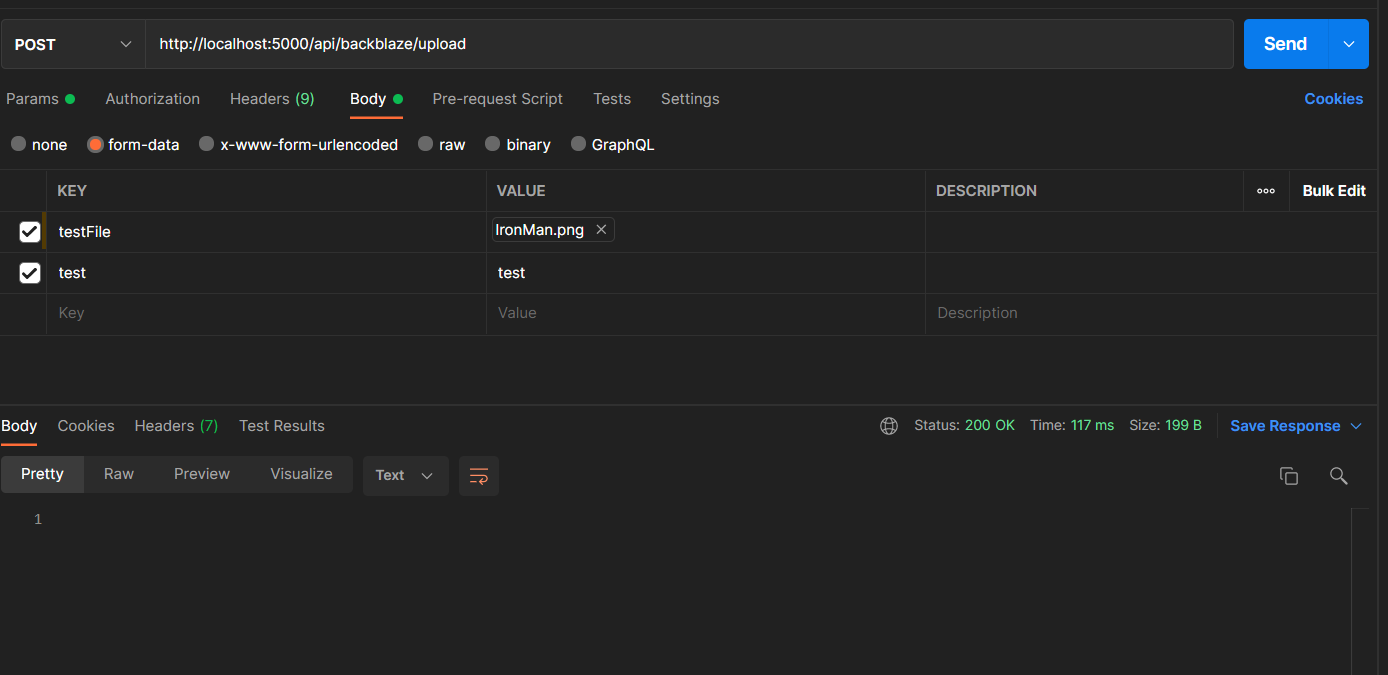The width and height of the screenshot is (1388, 675).
Task: Click the test value cell
Action: click(x=705, y=273)
